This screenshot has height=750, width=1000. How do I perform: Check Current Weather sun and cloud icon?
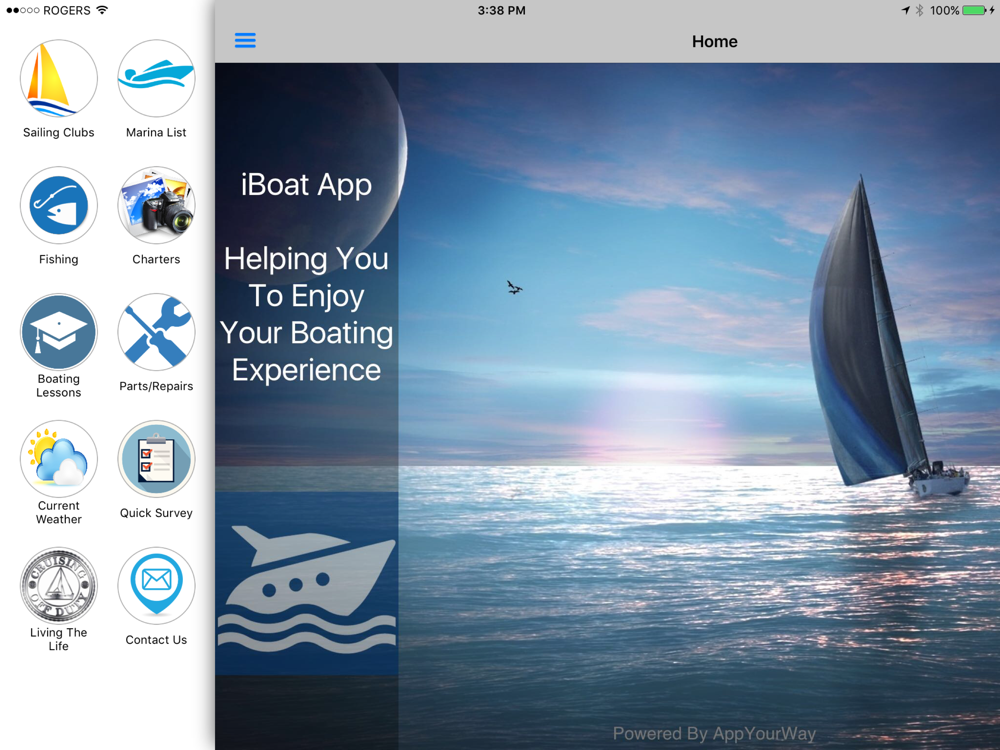58,460
